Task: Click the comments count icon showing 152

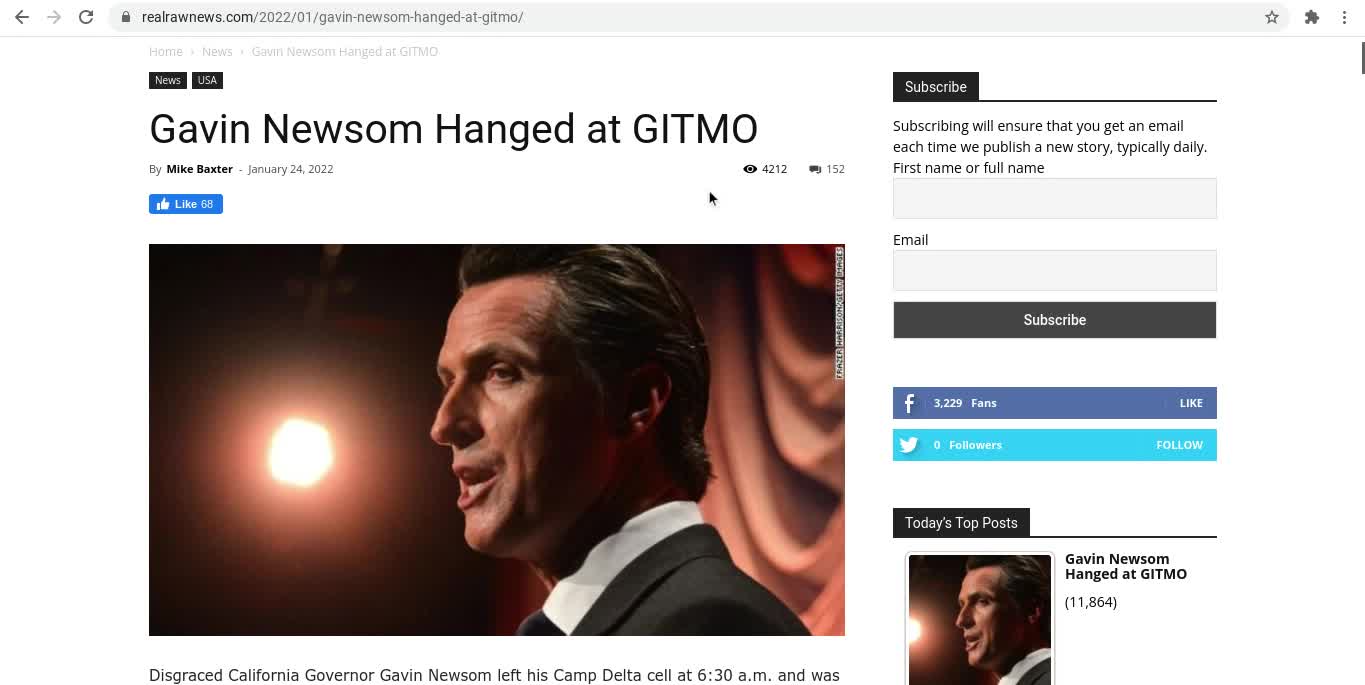Action: click(815, 169)
